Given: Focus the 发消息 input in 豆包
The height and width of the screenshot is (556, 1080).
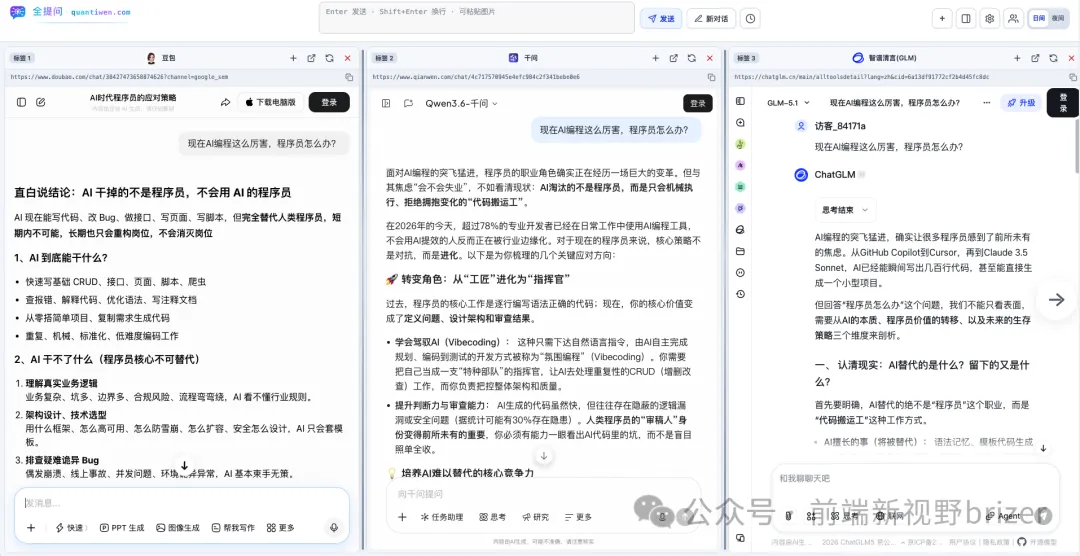Looking at the screenshot, I should point(182,503).
